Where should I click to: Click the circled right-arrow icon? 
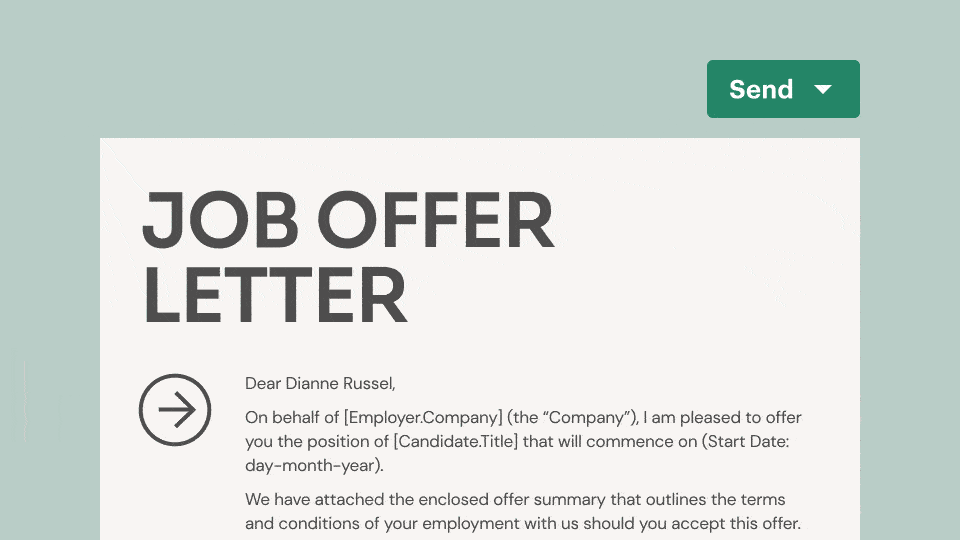coord(175,410)
